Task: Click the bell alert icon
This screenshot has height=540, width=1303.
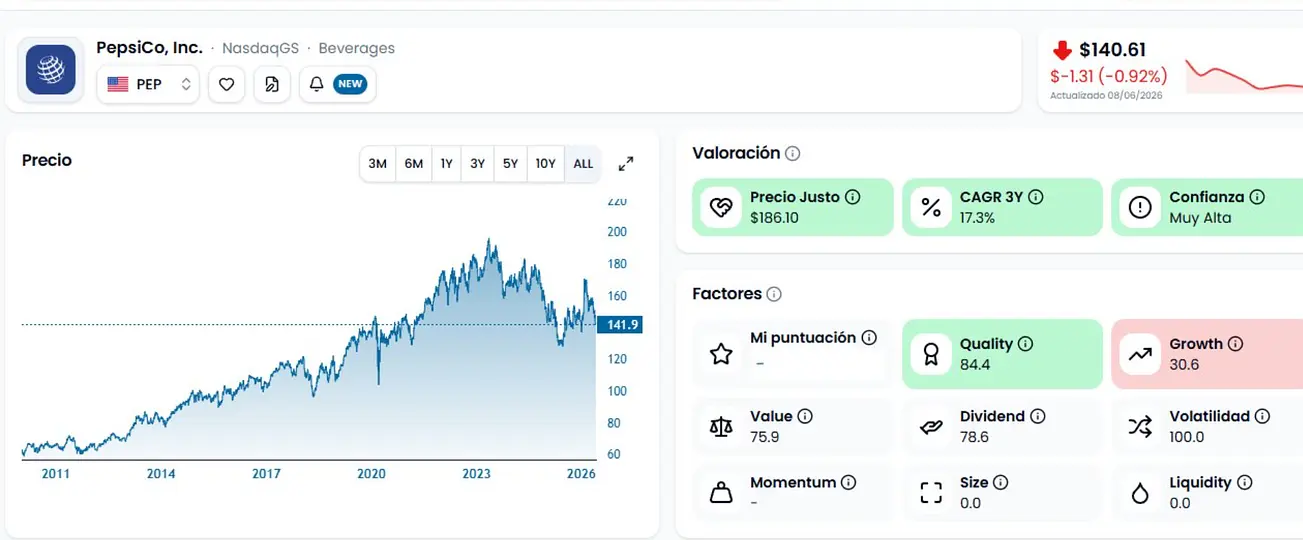Action: tap(316, 84)
